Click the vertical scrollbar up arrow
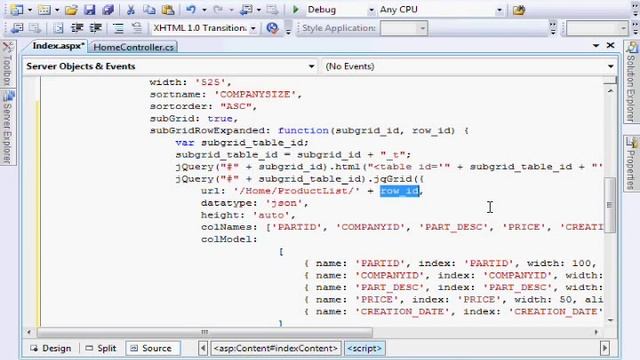The height and width of the screenshot is (360, 640). point(610,91)
